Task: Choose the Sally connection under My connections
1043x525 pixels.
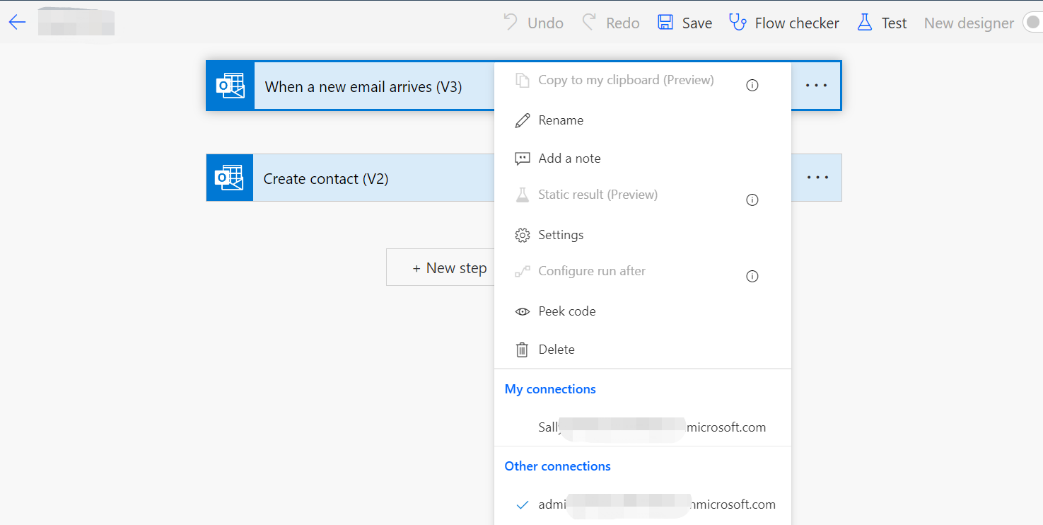Action: [651, 428]
